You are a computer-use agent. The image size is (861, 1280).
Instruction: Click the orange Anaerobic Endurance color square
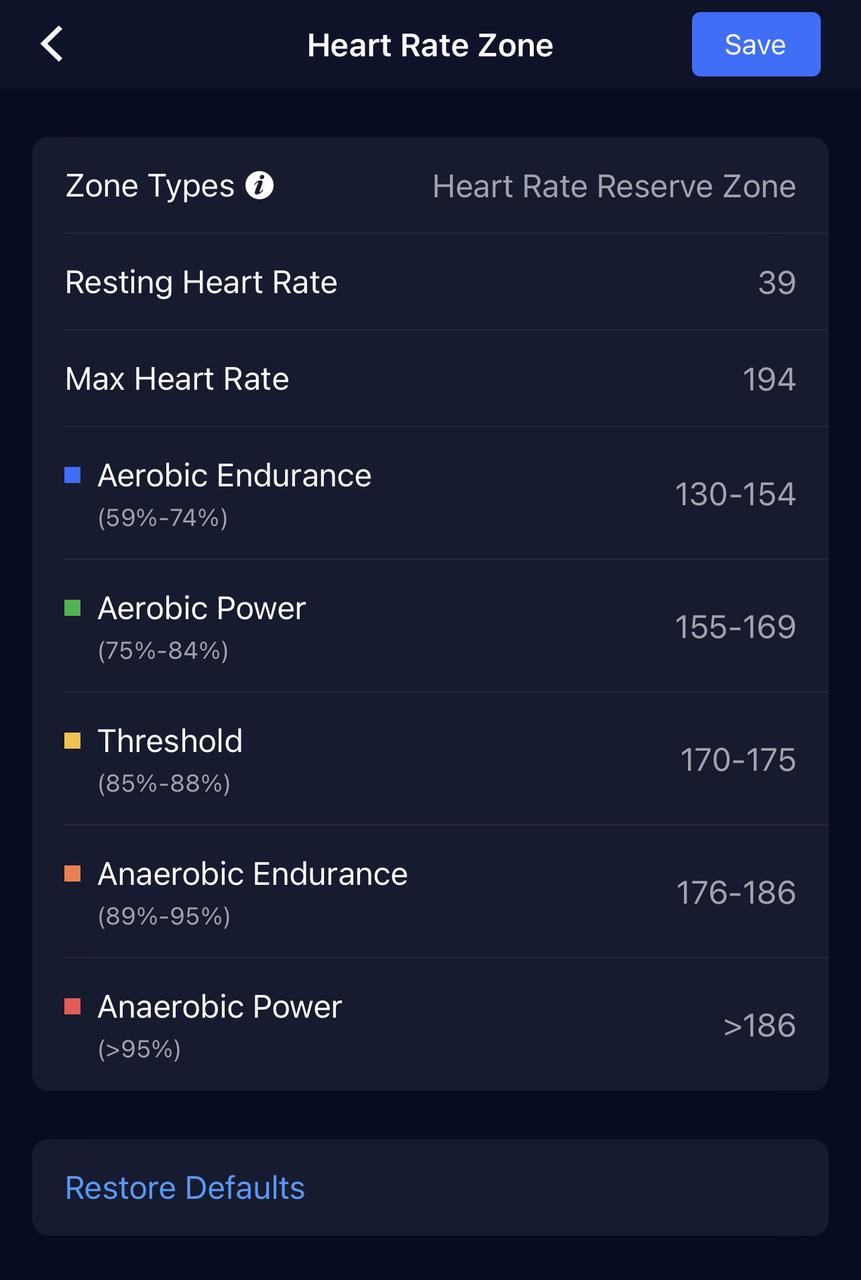click(72, 874)
